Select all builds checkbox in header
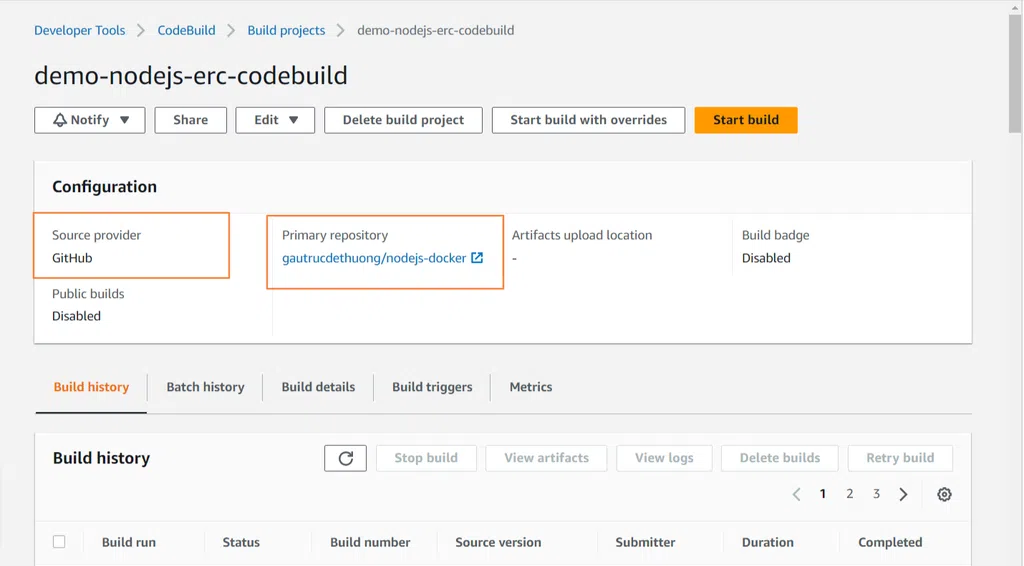Image resolution: width=1024 pixels, height=566 pixels. pos(59,542)
